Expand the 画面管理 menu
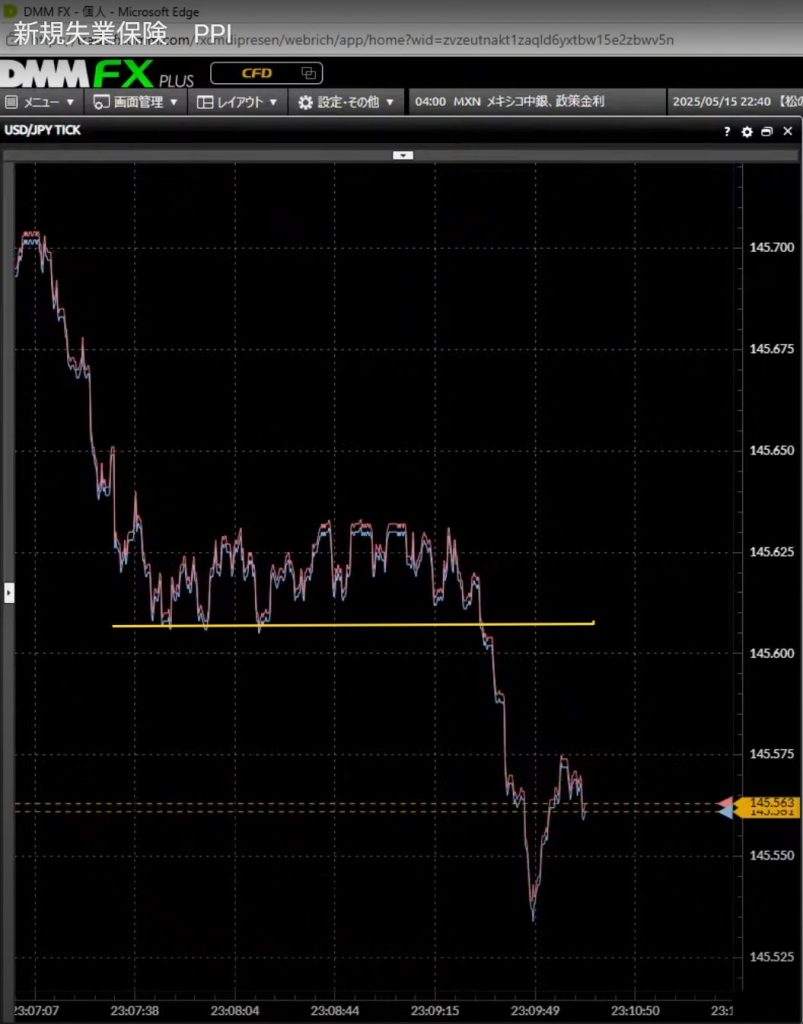 coord(136,102)
